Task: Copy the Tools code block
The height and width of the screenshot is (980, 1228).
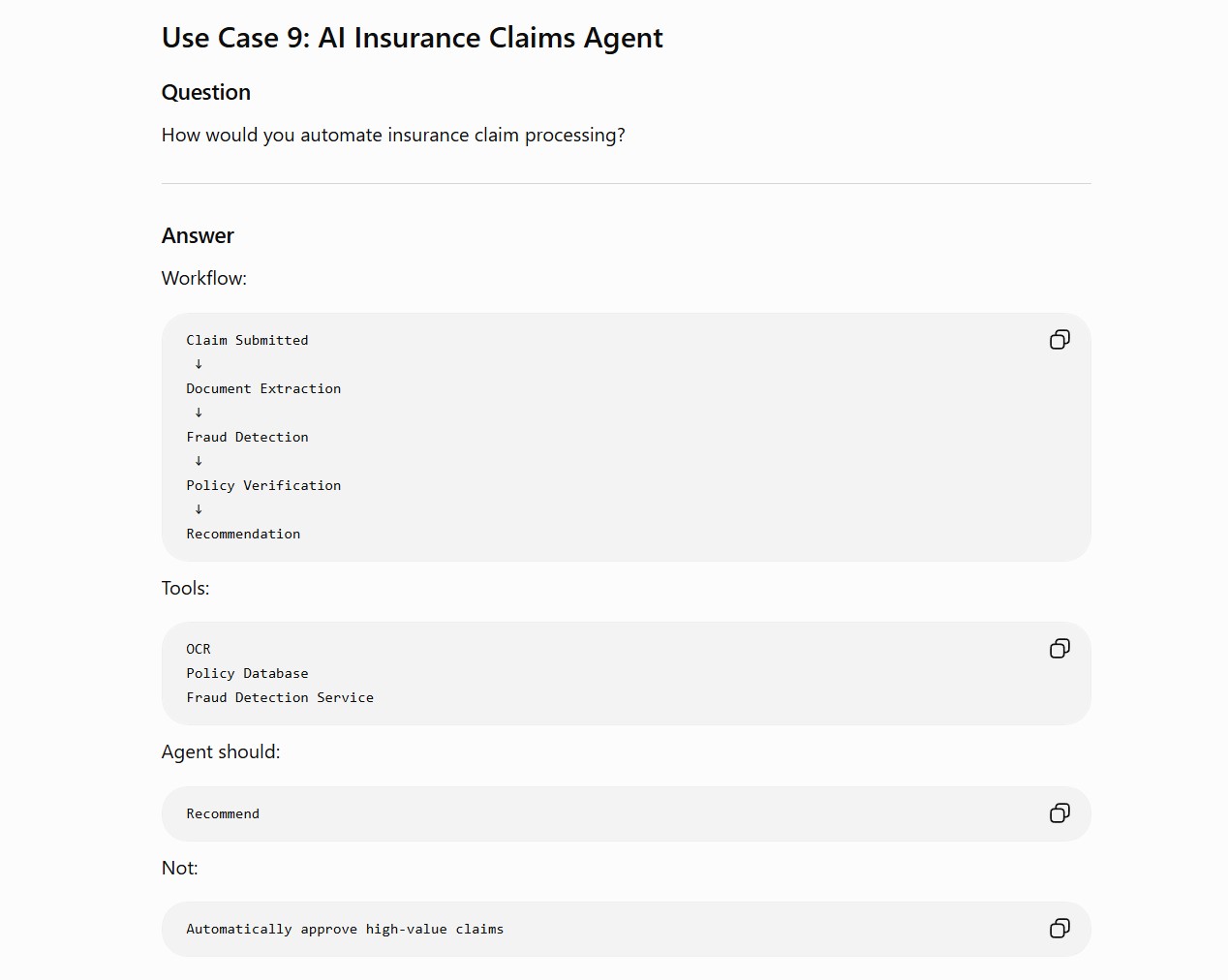Action: pos(1059,649)
